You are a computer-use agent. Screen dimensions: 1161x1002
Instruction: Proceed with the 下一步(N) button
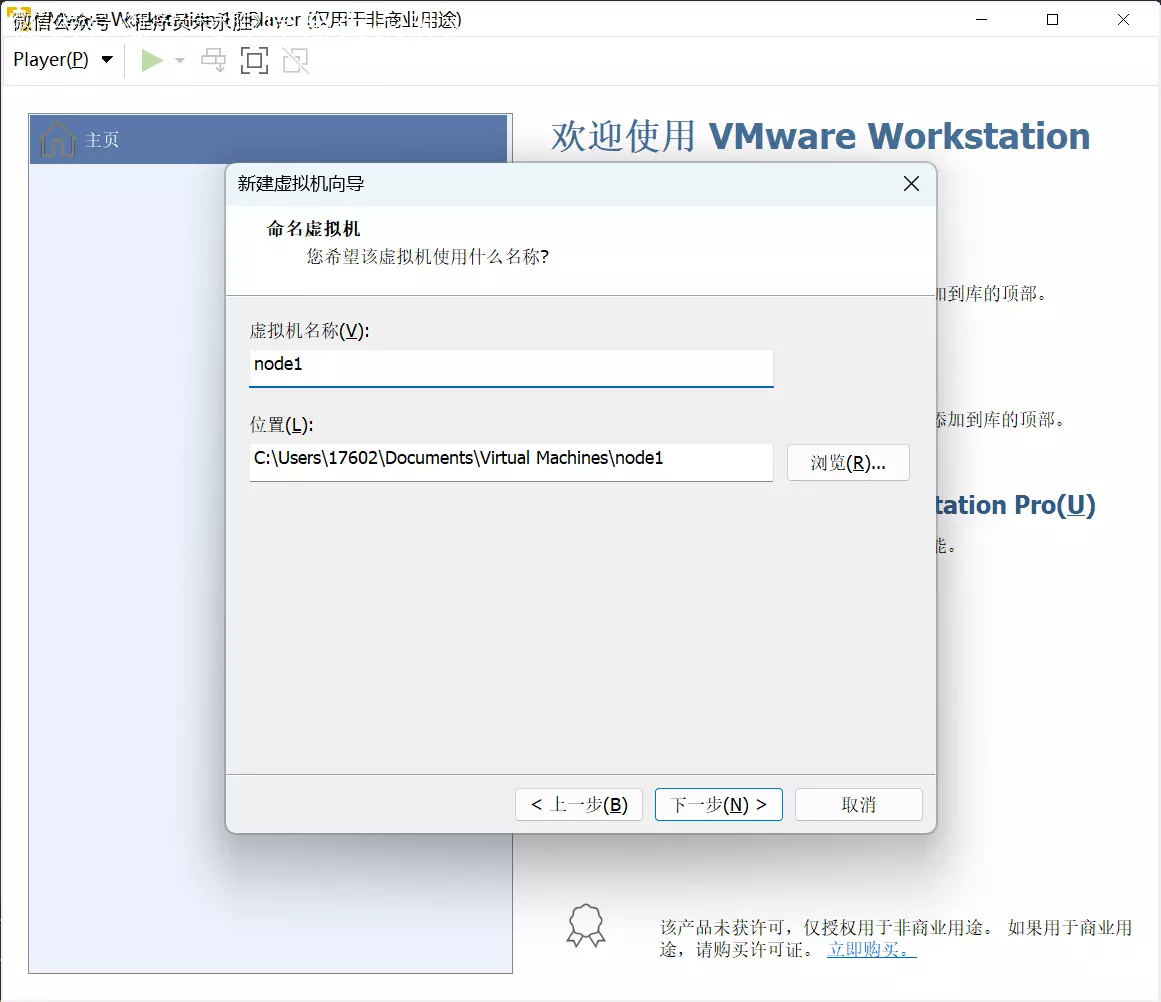click(x=718, y=805)
